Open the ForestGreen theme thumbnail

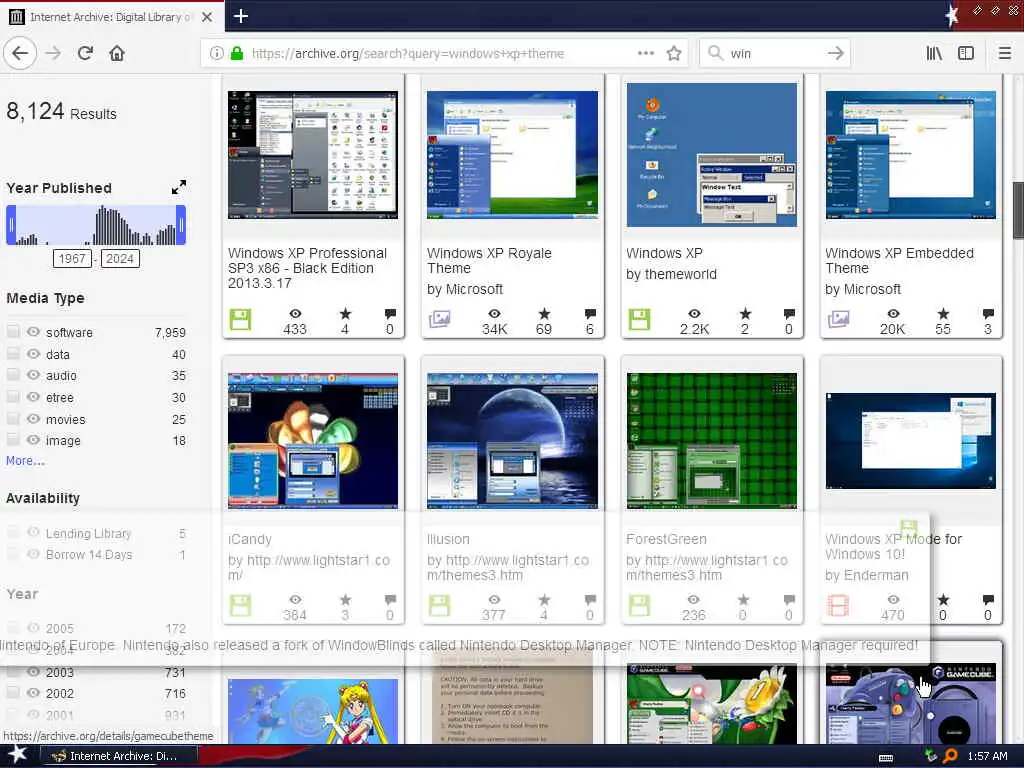[x=712, y=441]
